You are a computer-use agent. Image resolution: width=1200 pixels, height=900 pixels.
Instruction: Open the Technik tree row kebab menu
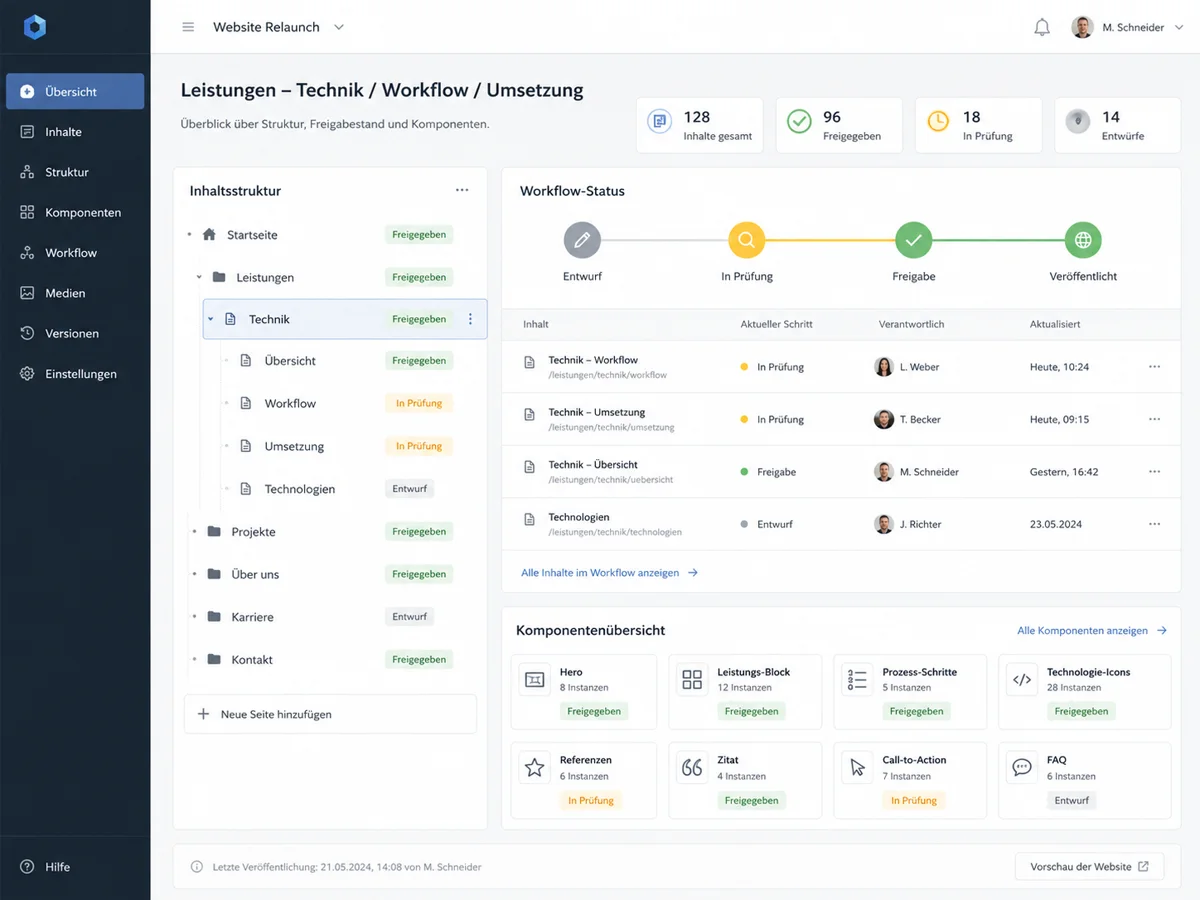coord(471,319)
